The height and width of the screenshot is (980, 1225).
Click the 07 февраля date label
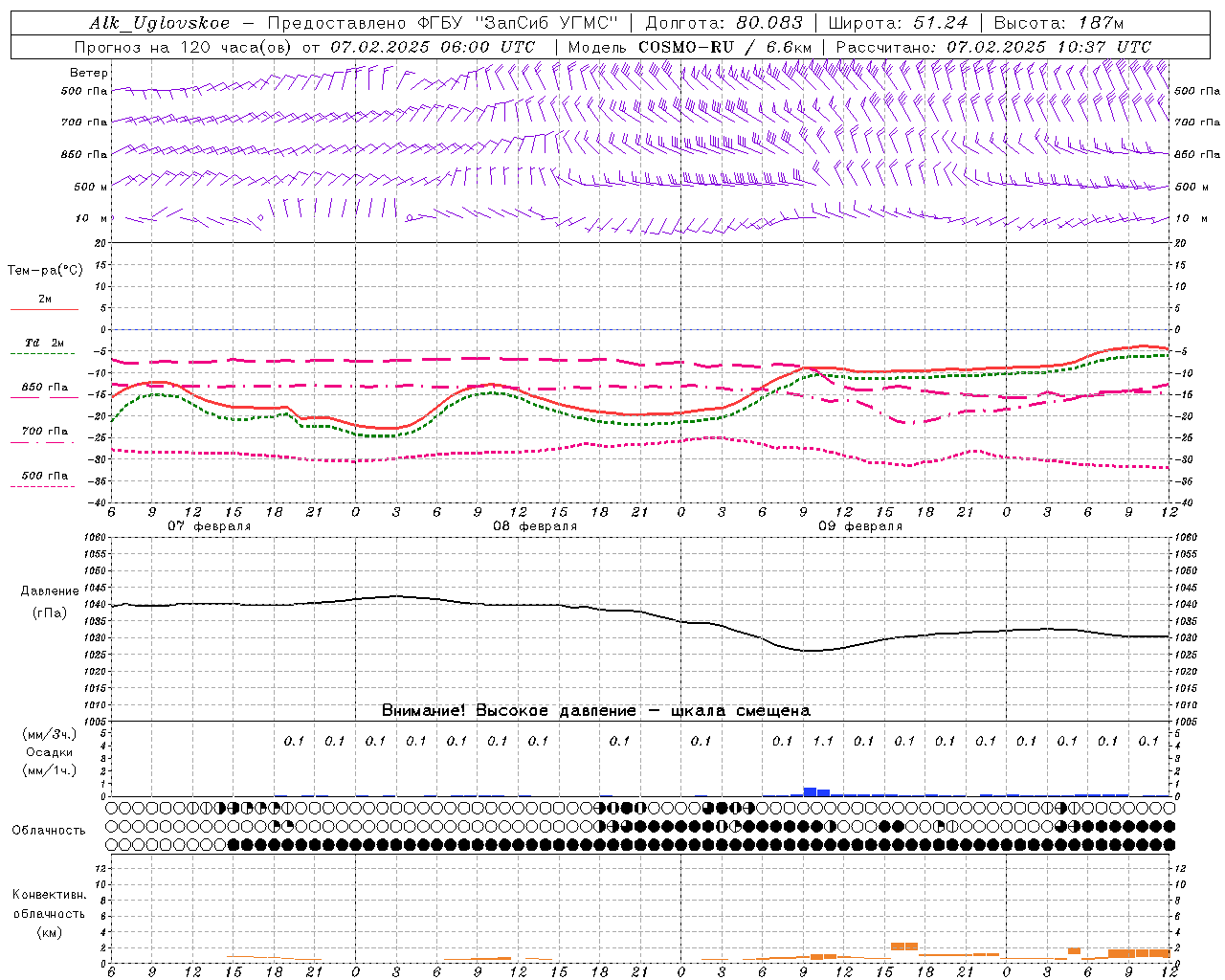tap(210, 526)
